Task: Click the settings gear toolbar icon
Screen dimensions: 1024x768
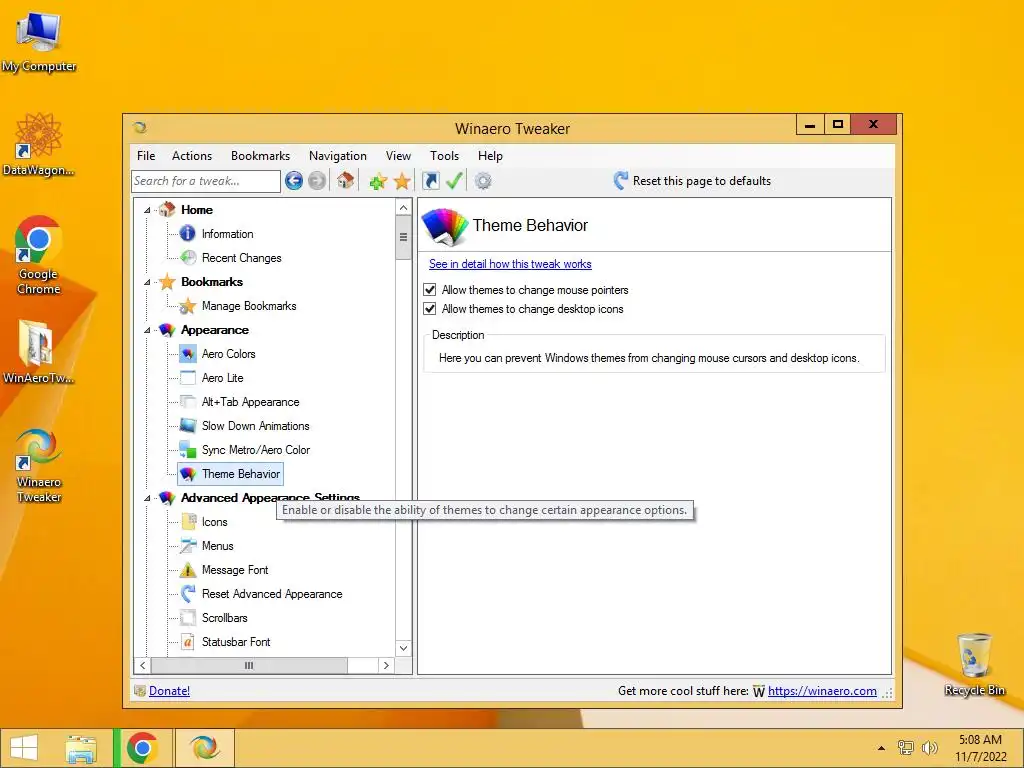Action: [483, 181]
